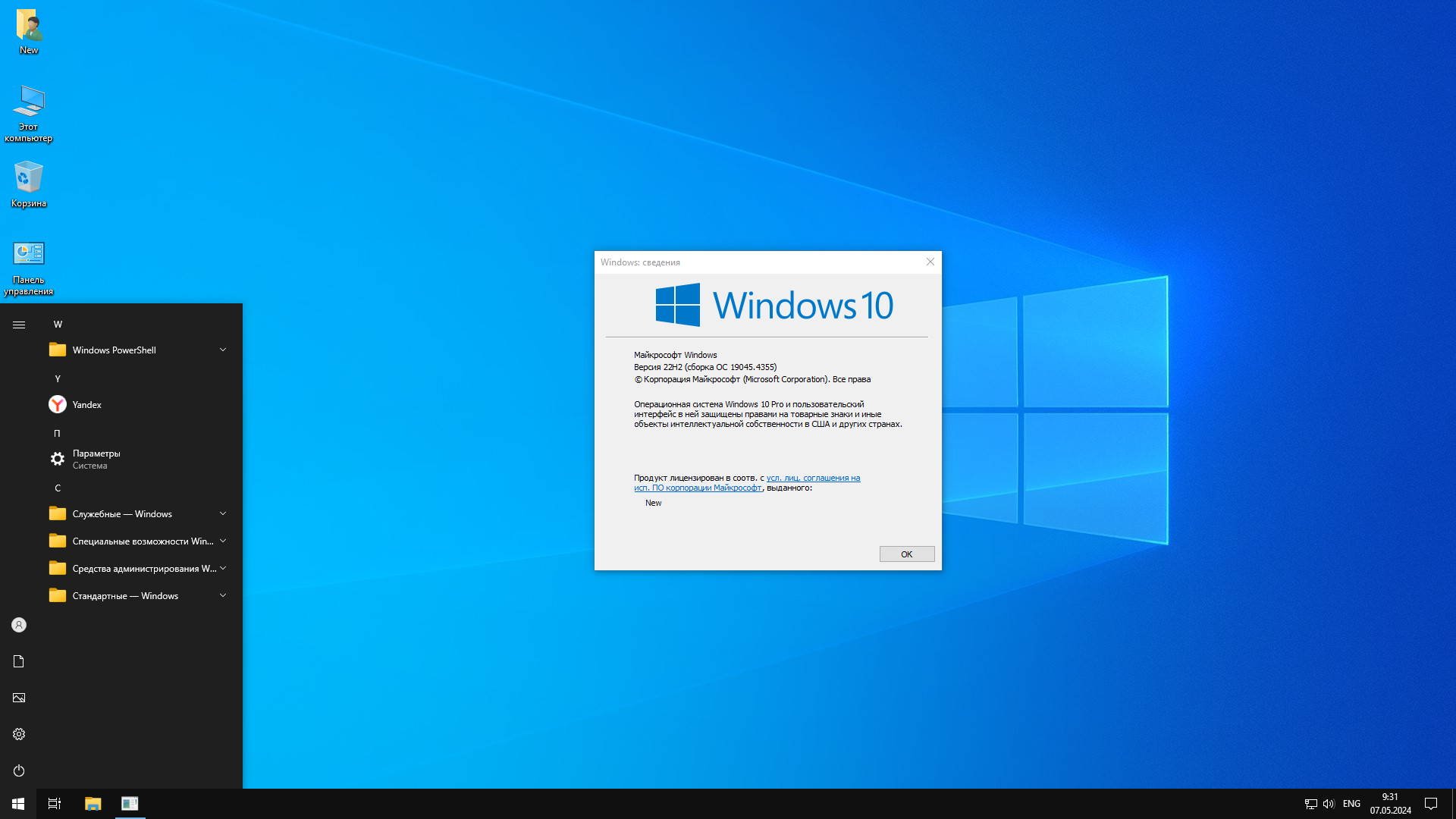1456x819 pixels.
Task: Open the Recycle Bin desktop icon
Action: pos(29,184)
